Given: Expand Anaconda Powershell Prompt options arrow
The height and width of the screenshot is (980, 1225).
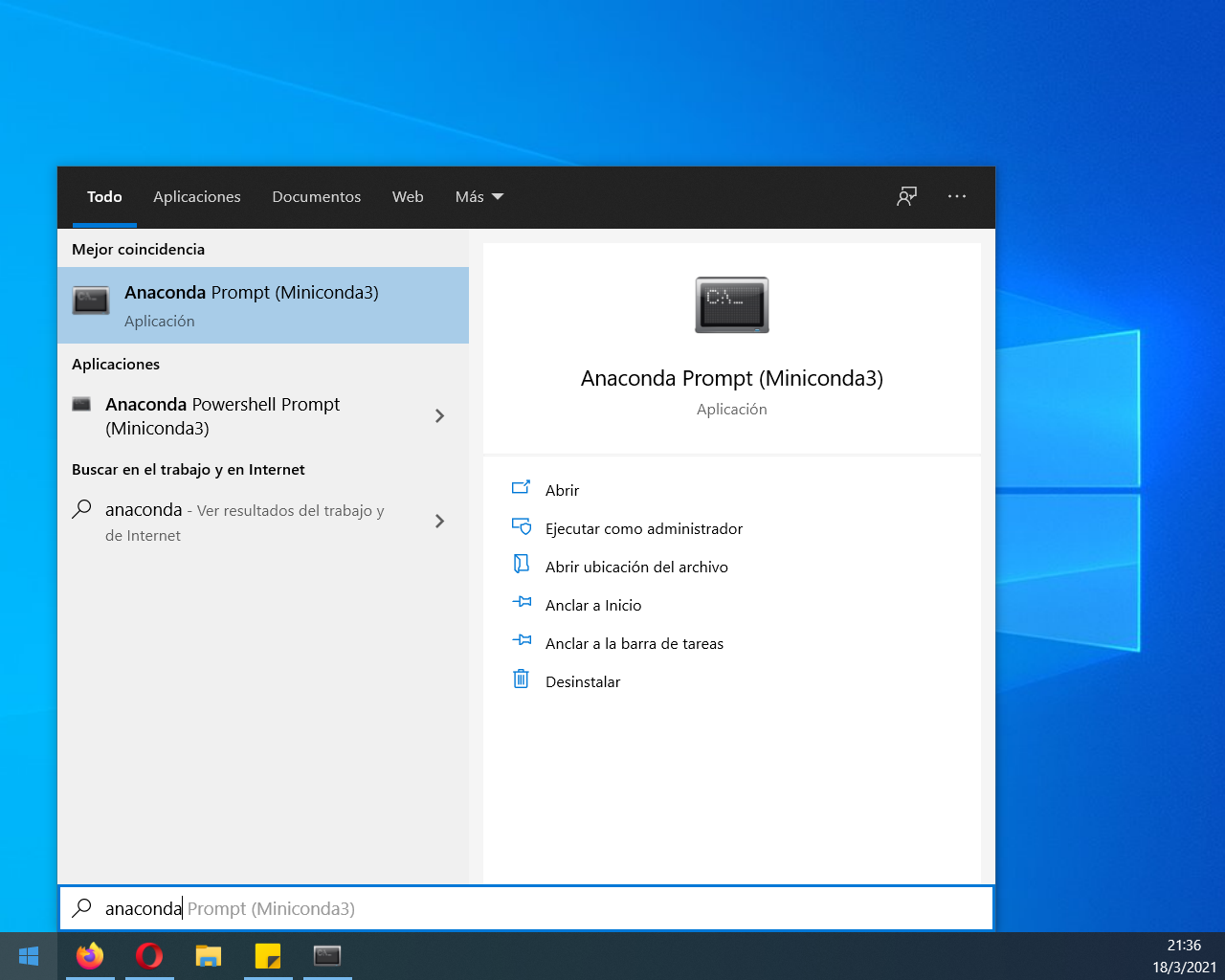Looking at the screenshot, I should (x=439, y=416).
